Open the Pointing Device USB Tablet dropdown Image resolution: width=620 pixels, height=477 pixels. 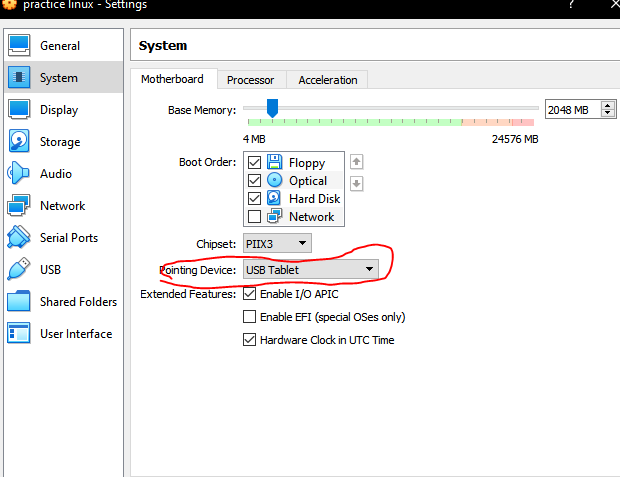coord(311,269)
